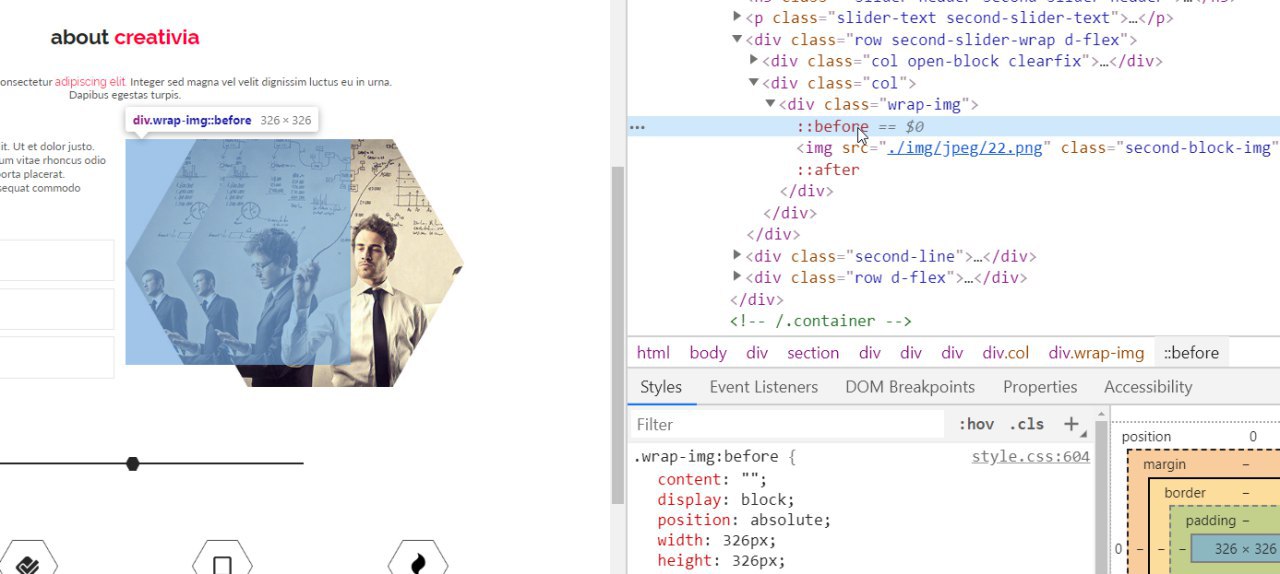Collapse the row second-slider-wrap d-flex div
1280x574 pixels.
(x=737, y=39)
